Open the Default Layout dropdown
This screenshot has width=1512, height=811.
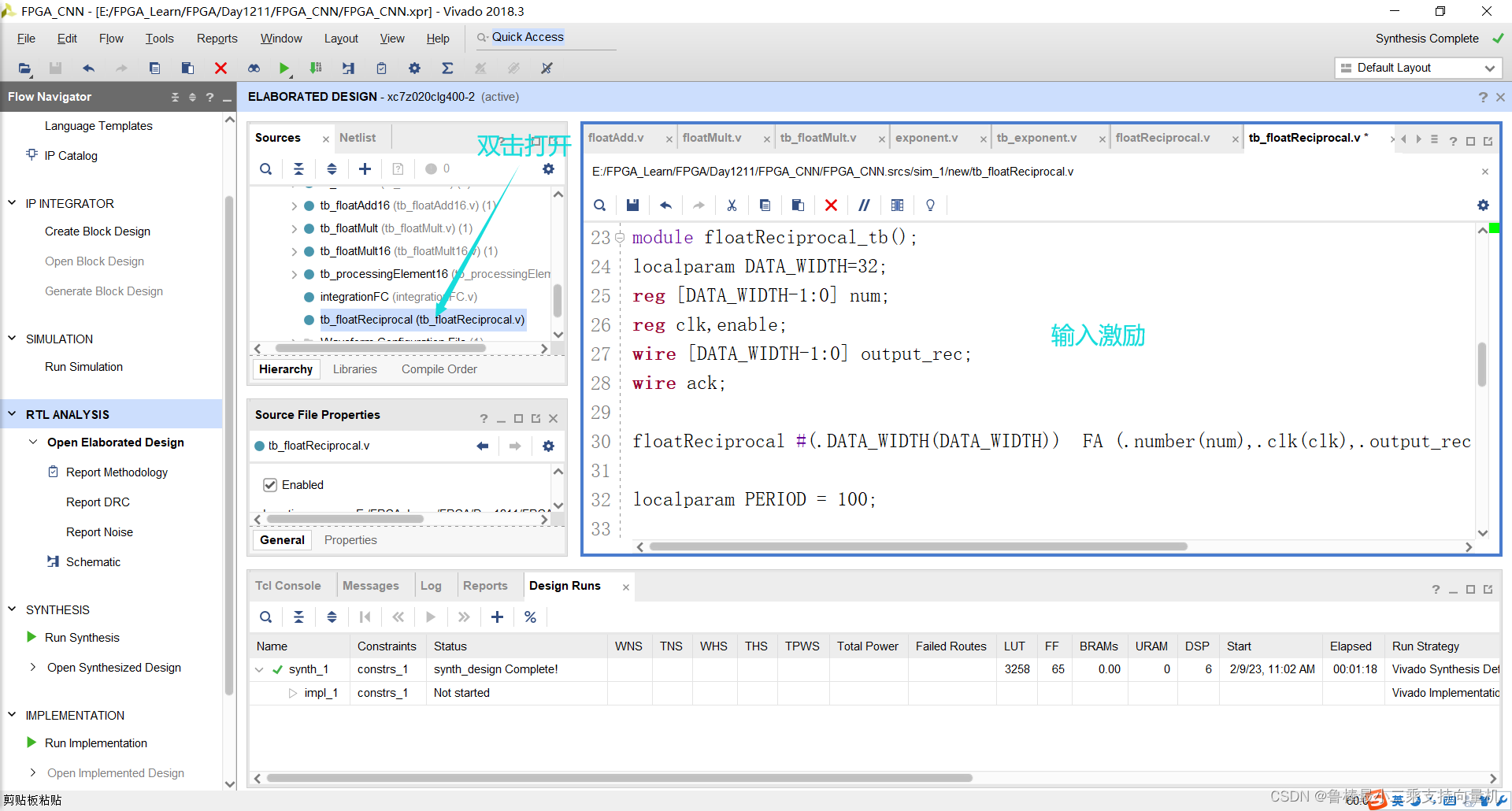pyautogui.click(x=1418, y=68)
